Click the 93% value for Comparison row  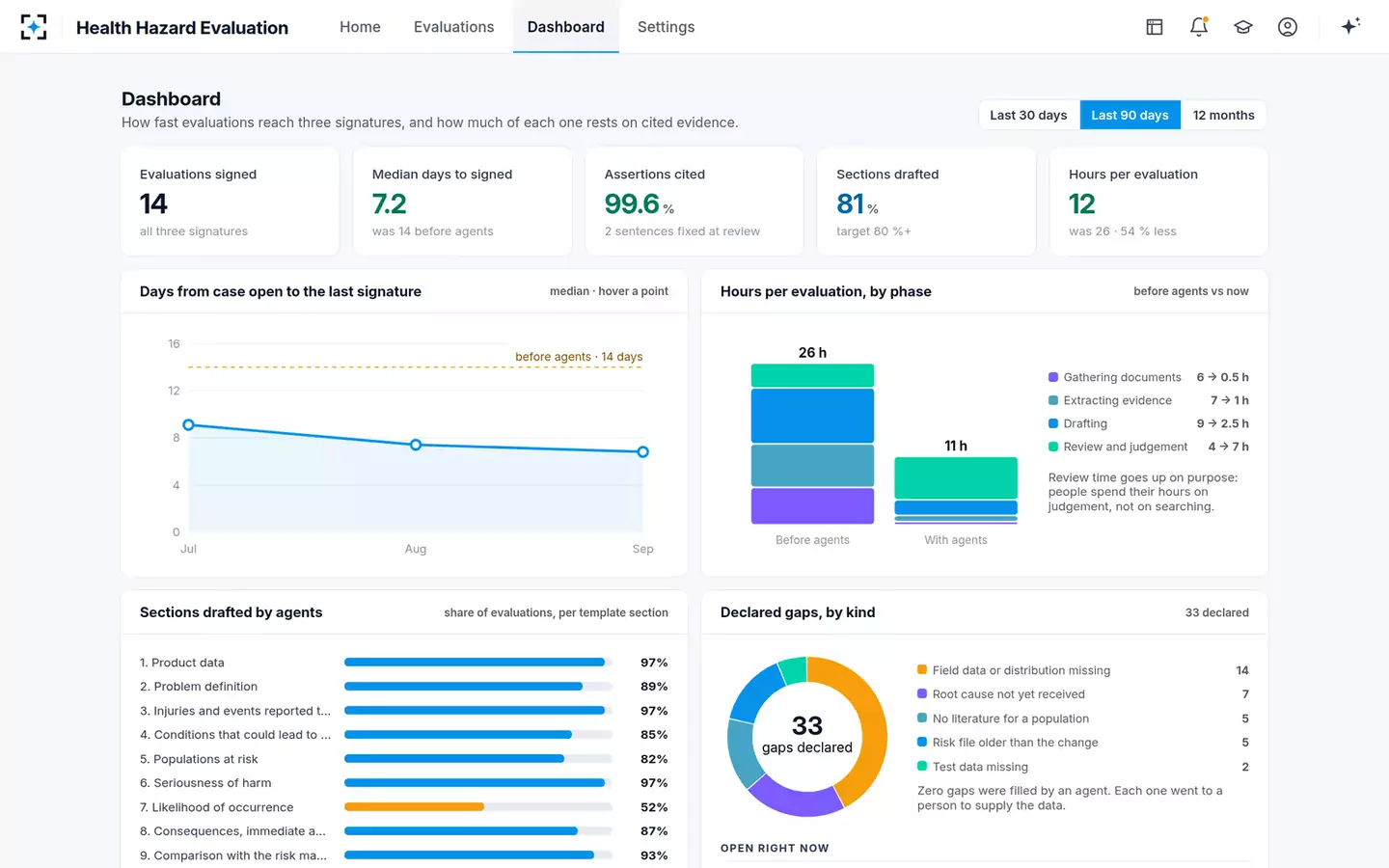pyautogui.click(x=654, y=855)
